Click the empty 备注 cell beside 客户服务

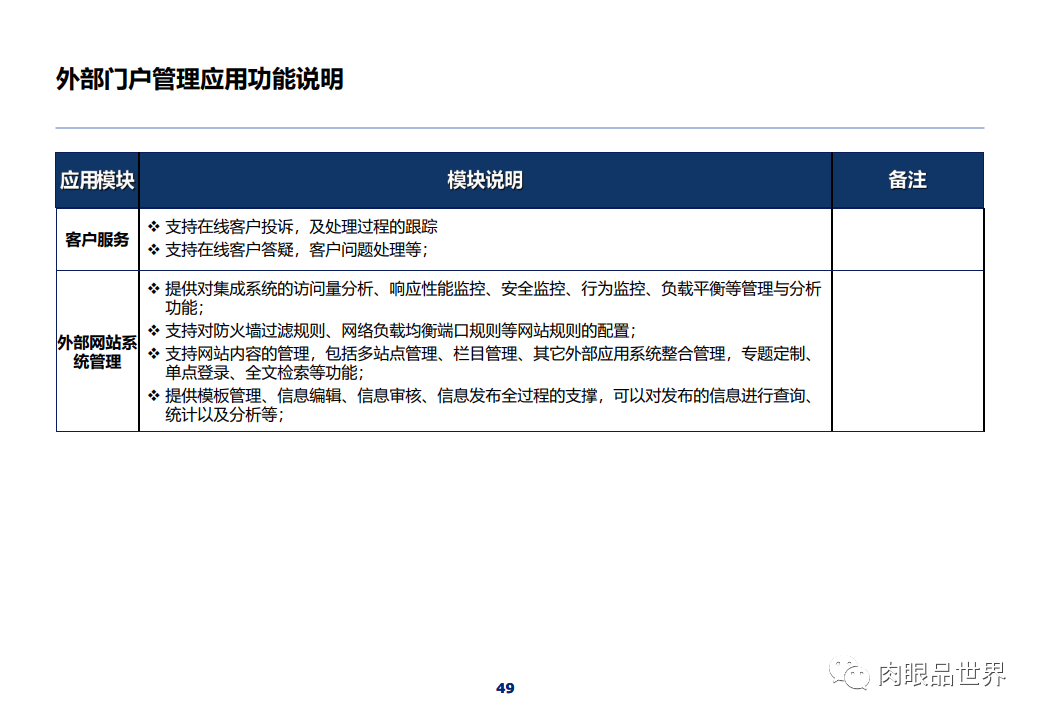[x=907, y=238]
